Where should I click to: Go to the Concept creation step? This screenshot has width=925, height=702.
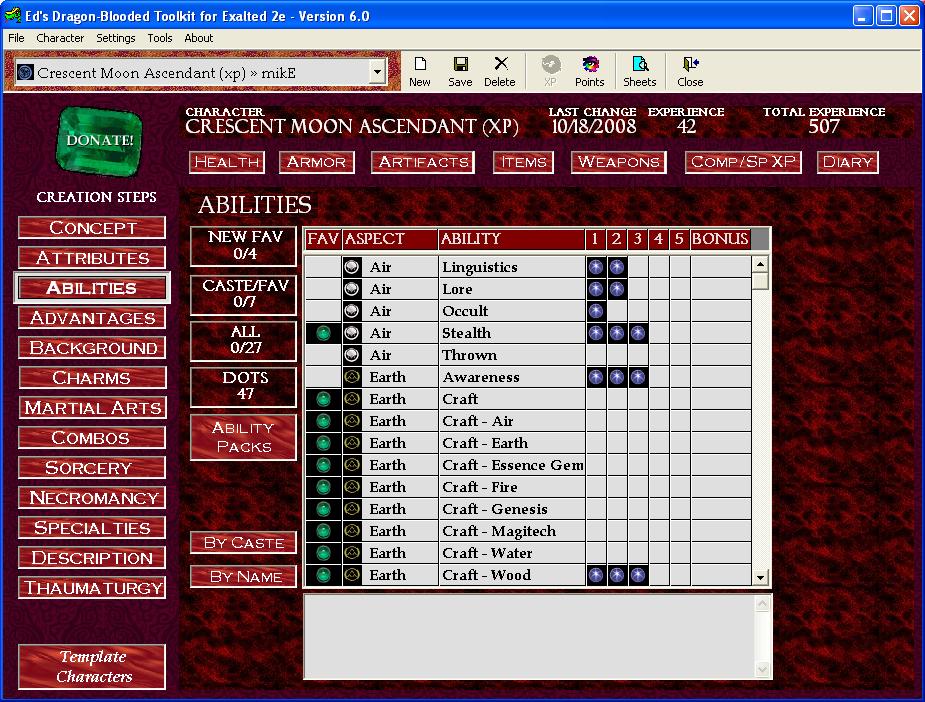point(92,228)
